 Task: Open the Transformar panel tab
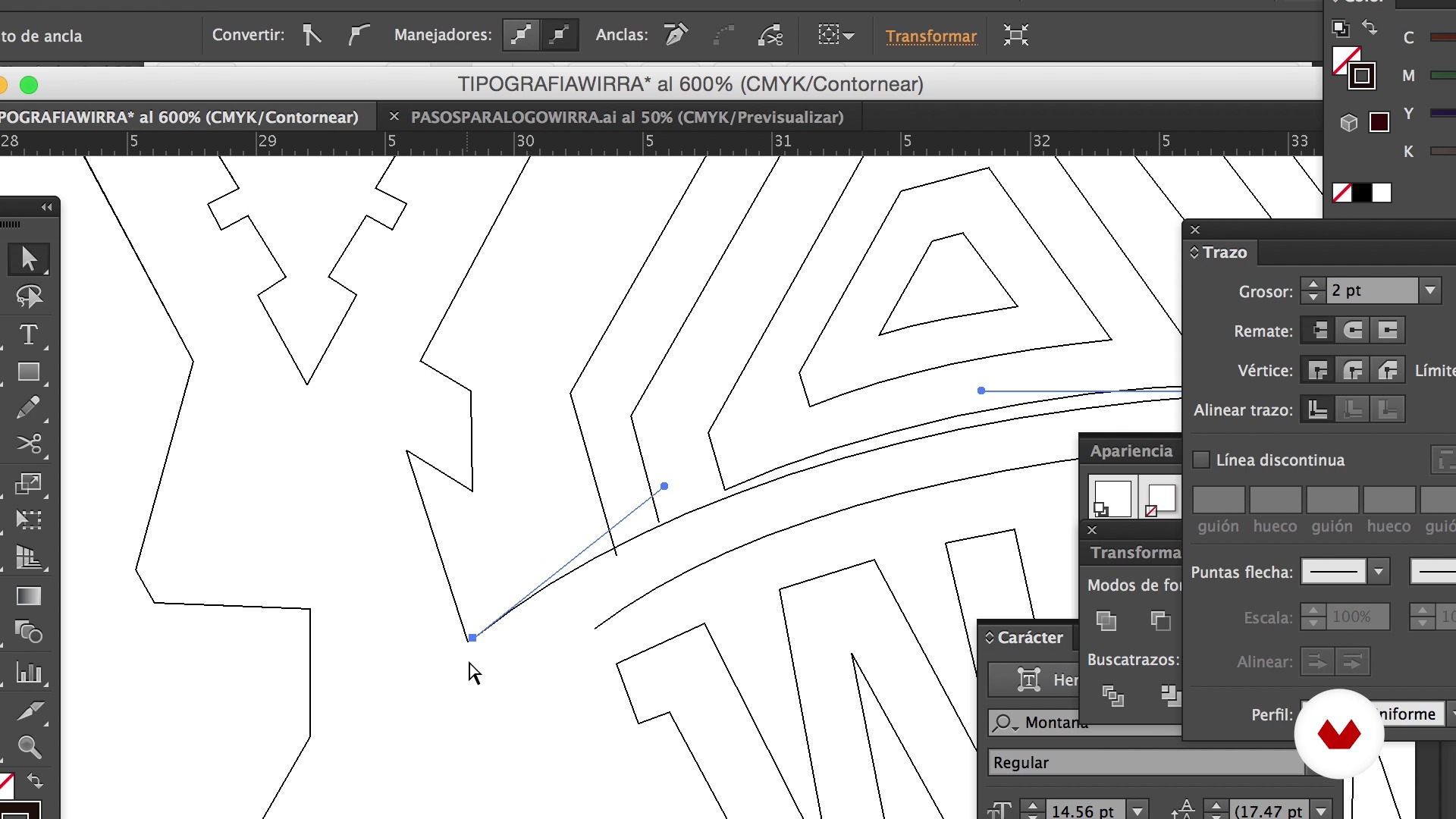click(x=1135, y=553)
